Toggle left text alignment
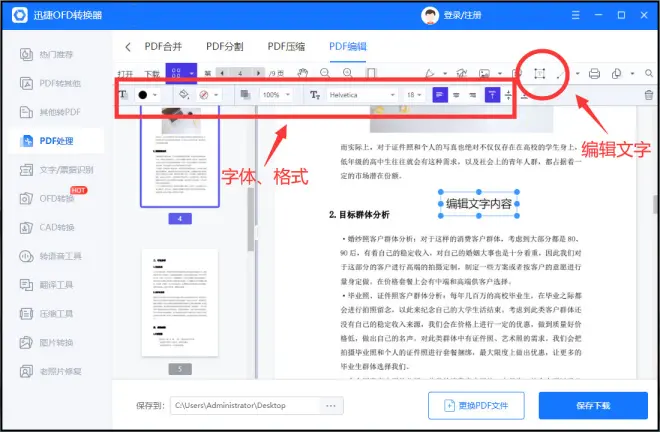Viewport: 660px width, 432px height. tap(440, 95)
